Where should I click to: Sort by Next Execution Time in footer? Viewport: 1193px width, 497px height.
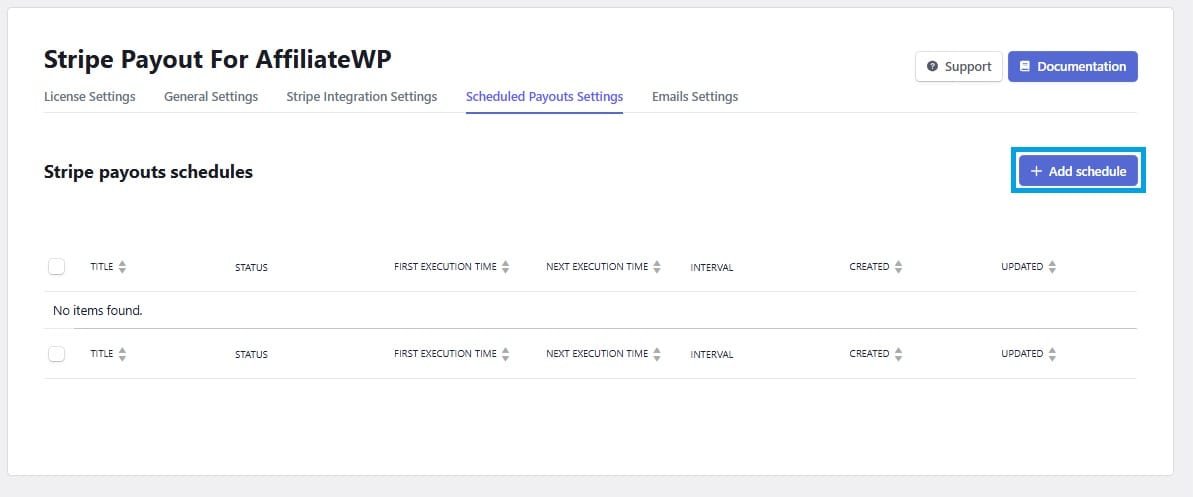point(657,354)
